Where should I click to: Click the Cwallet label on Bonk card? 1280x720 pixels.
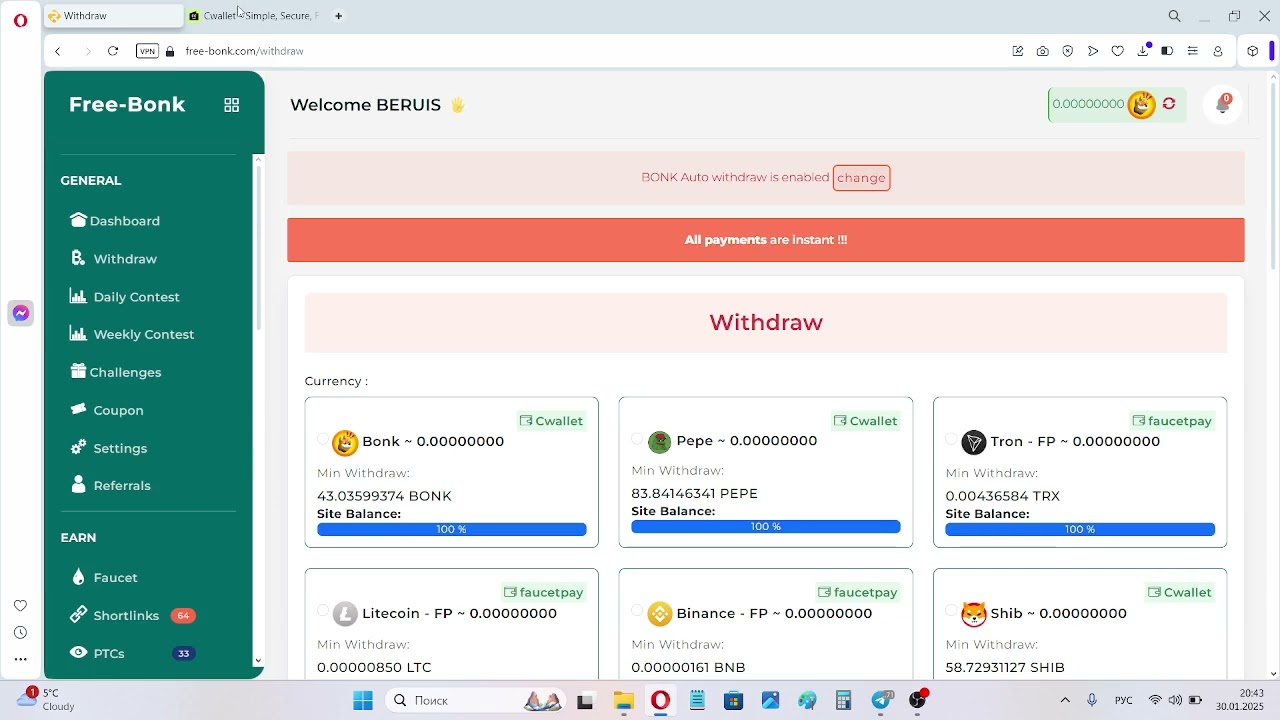pos(551,421)
